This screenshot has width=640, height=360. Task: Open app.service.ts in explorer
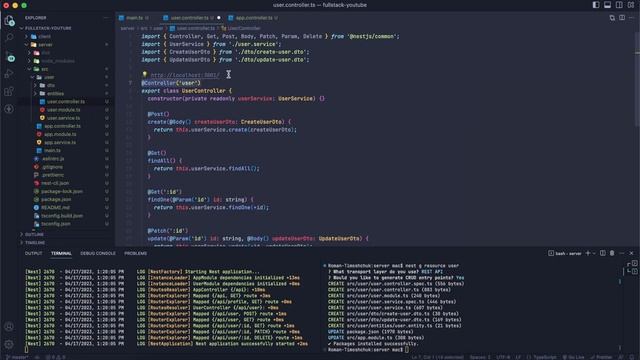[60, 142]
